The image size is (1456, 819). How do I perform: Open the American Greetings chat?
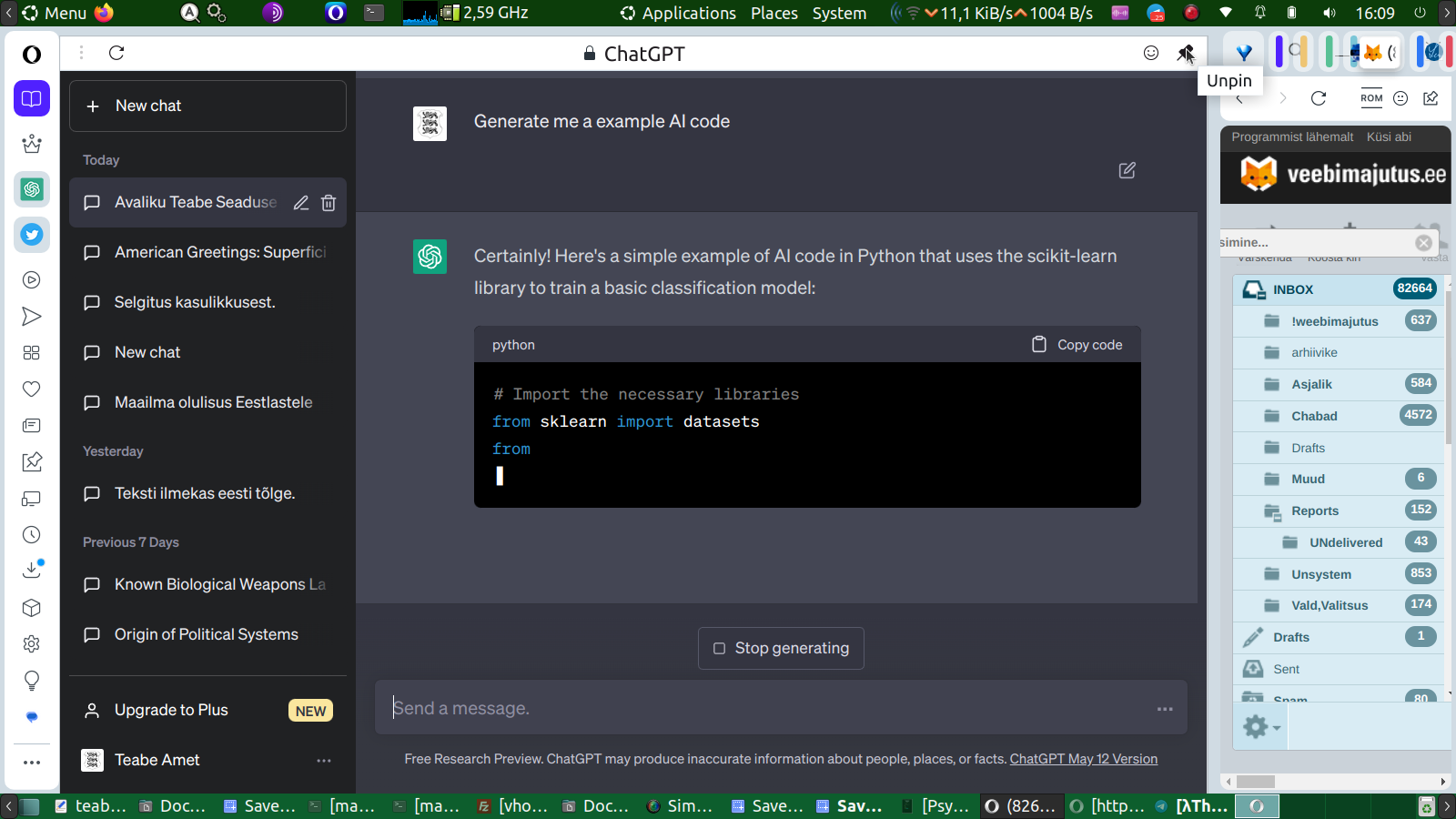[207, 252]
